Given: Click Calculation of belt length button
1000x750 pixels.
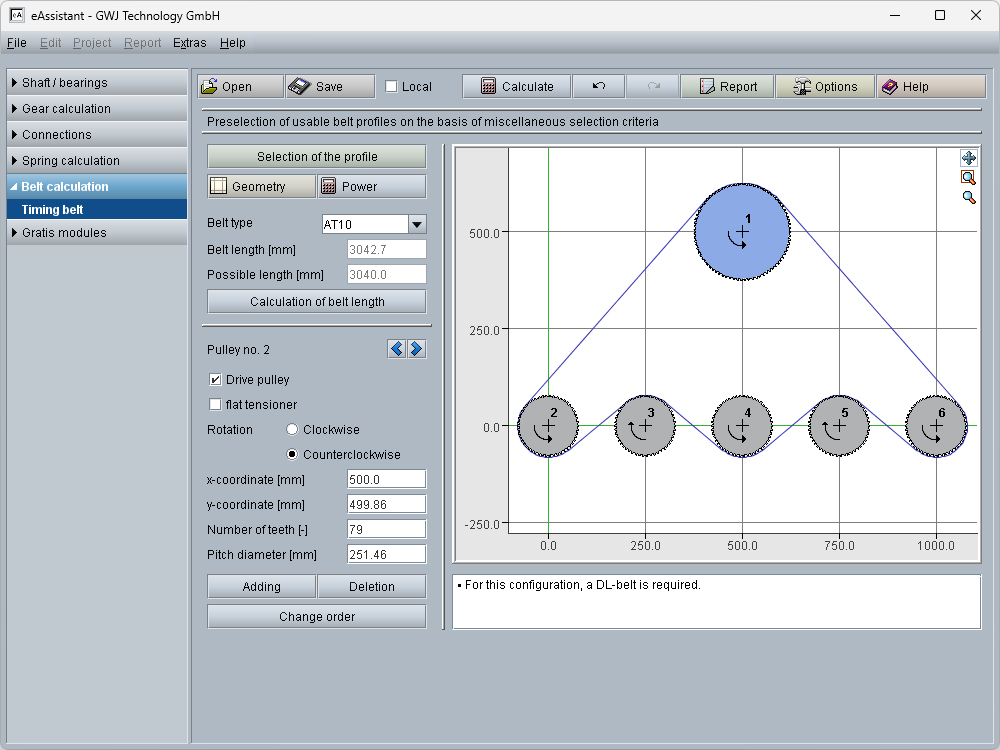Looking at the screenshot, I should tap(316, 301).
